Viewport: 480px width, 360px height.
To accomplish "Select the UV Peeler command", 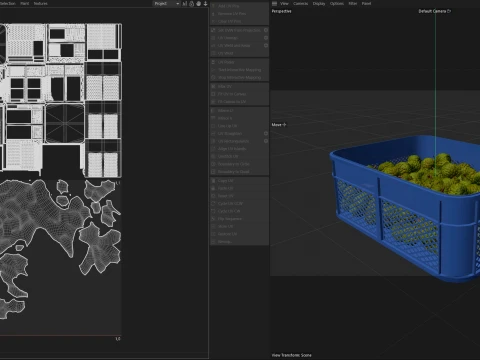I will pyautogui.click(x=239, y=62).
